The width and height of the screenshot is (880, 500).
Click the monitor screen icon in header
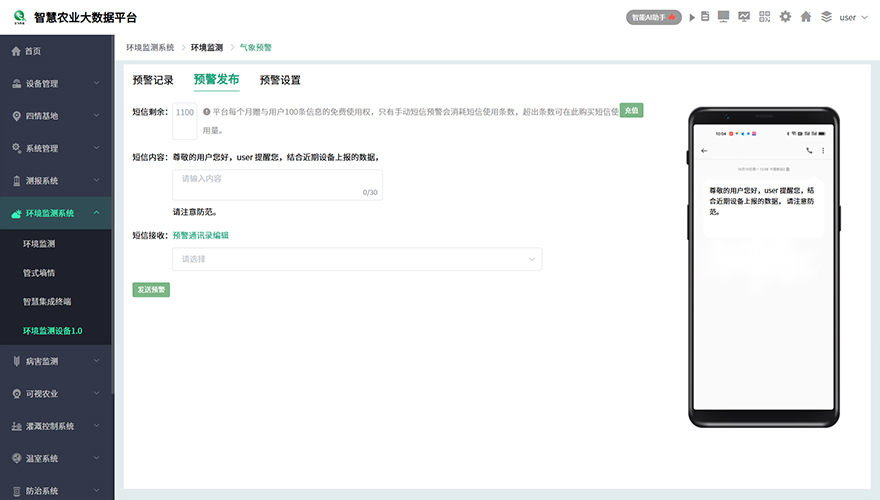coord(723,17)
